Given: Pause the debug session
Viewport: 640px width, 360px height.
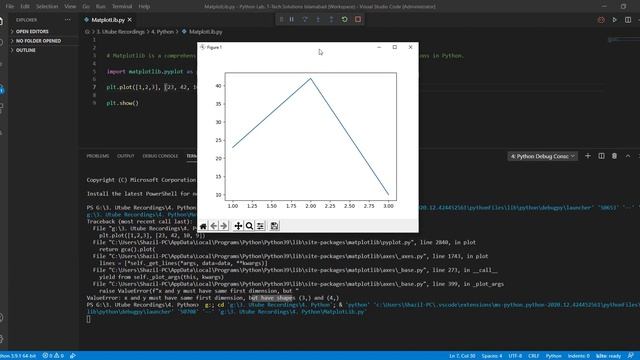Looking at the screenshot, I should point(292,19).
